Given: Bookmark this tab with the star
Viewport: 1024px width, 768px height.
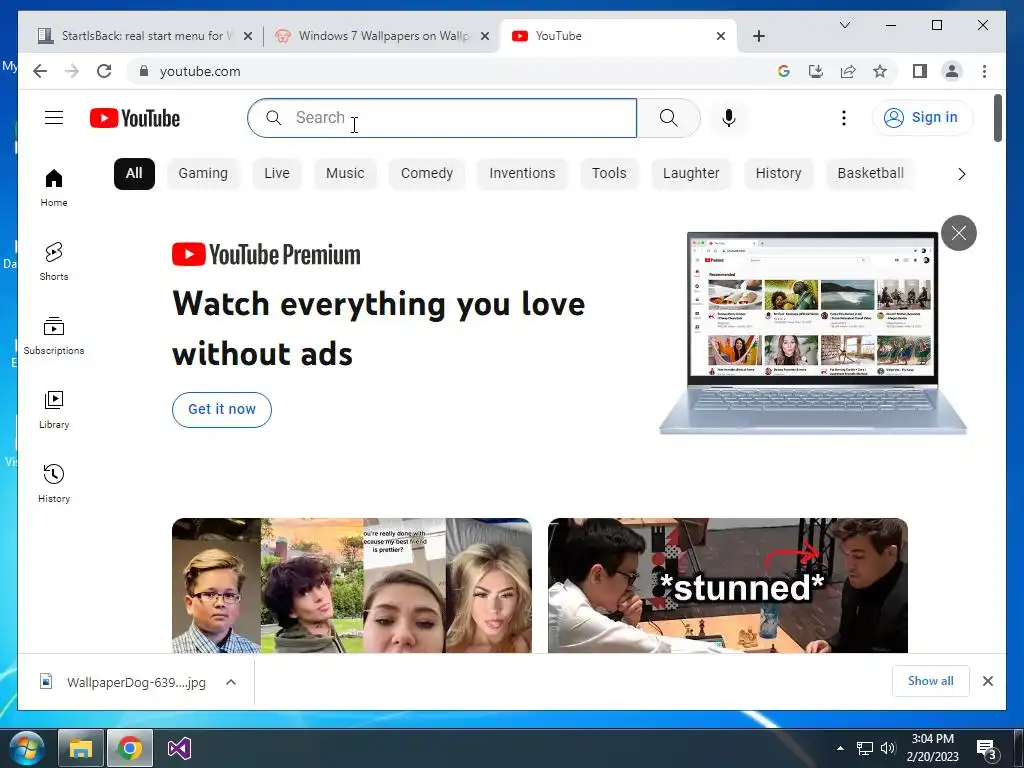Looking at the screenshot, I should pos(880,71).
